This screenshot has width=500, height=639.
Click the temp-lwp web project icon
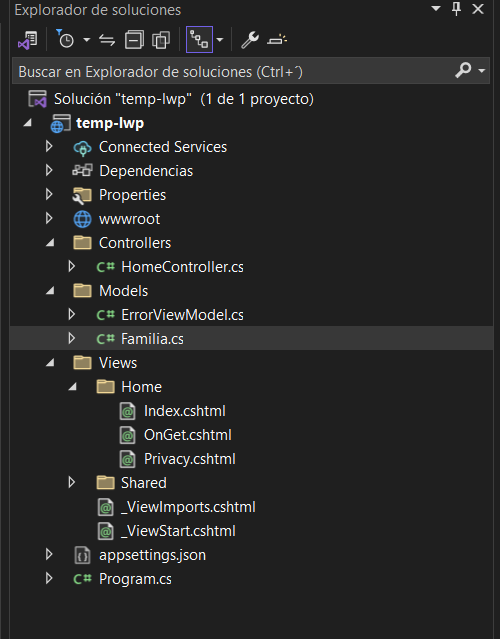[x=60, y=123]
